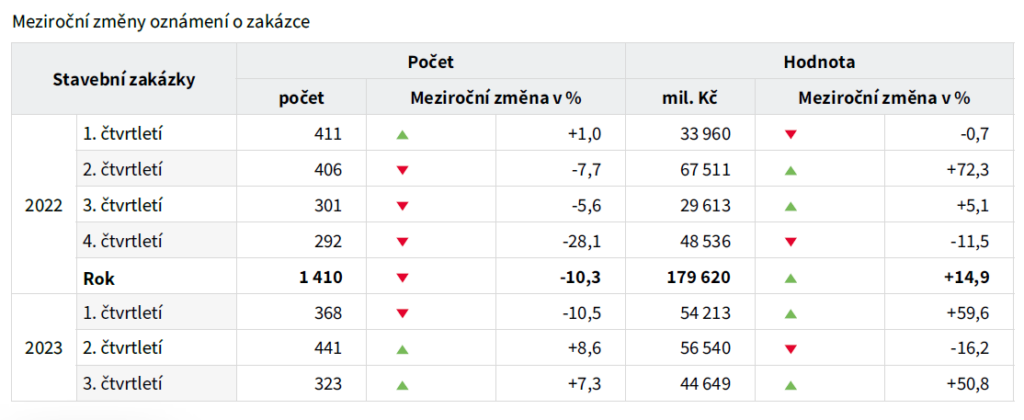Screen dimensions: 1024x420
Task: Click red down arrow beside -16,2
Action: [x=790, y=349]
